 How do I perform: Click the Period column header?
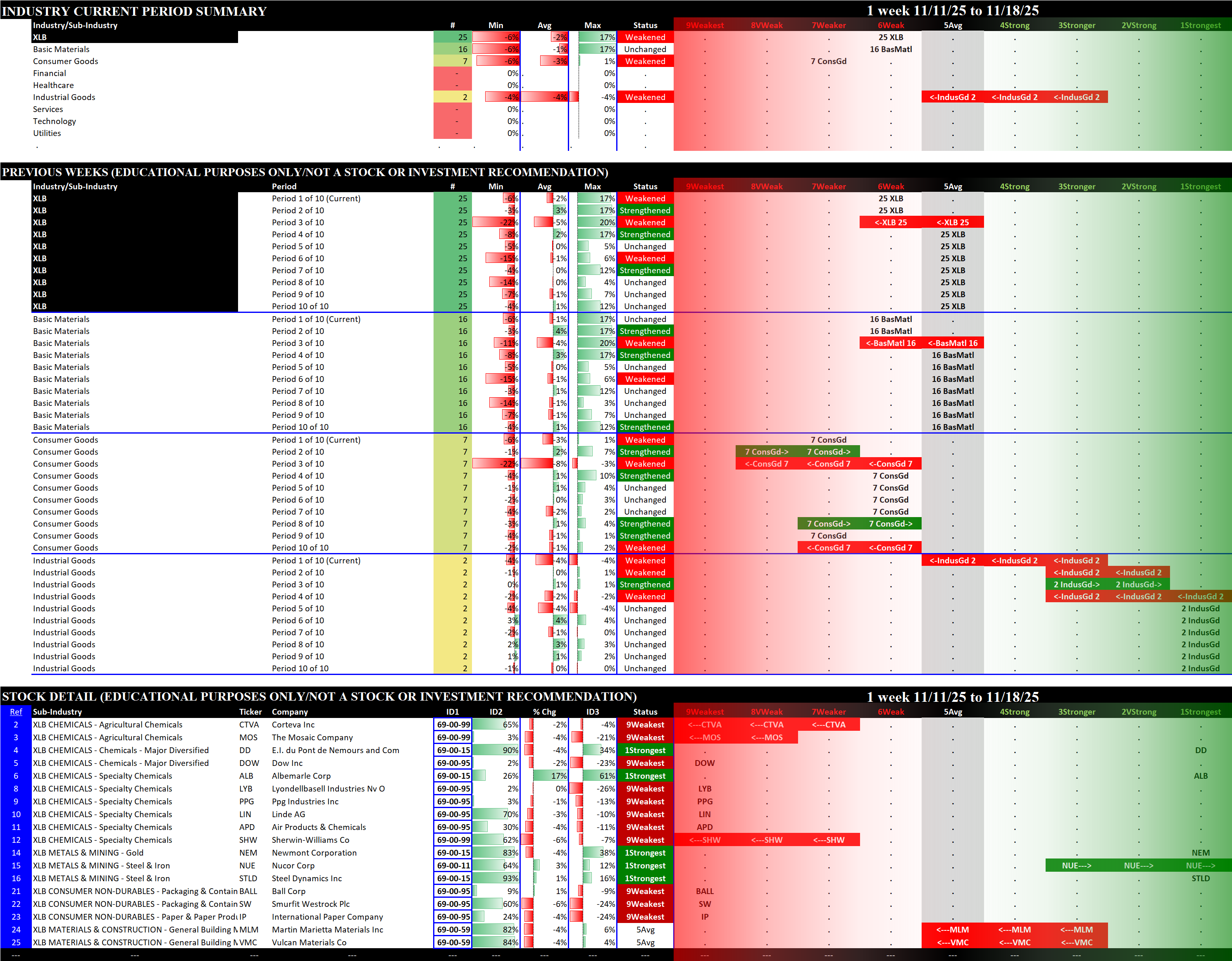pos(284,186)
